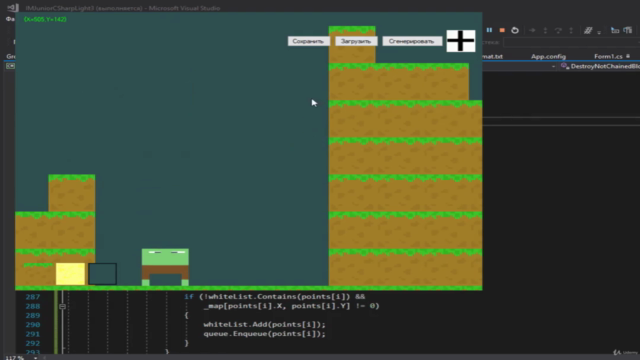The image size is (640, 360).
Task: Click the dark outlined empty block in the game
Action: coord(102,274)
